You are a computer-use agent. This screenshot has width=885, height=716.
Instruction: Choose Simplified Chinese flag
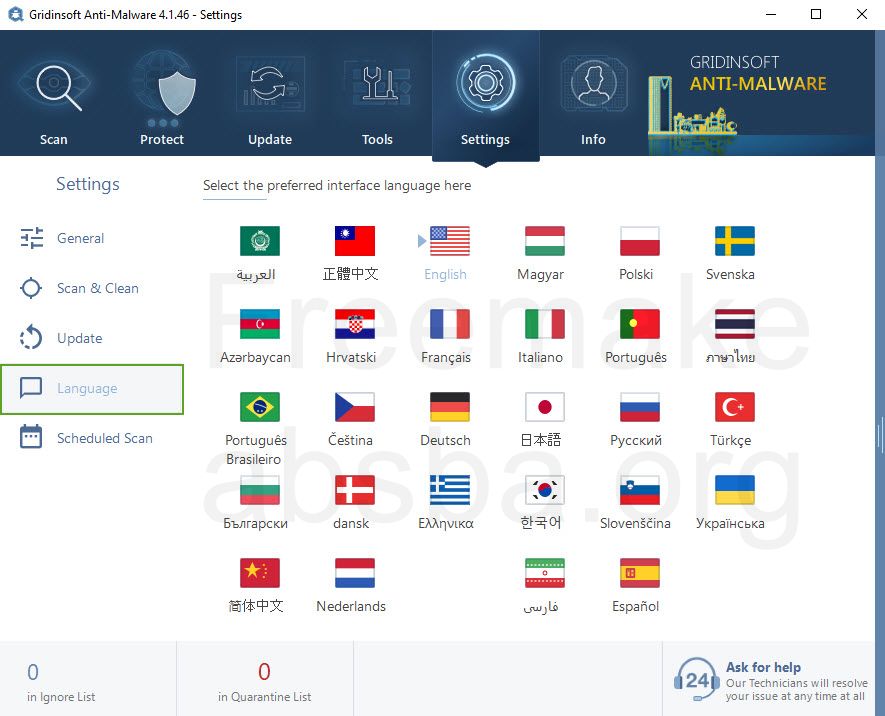(259, 573)
